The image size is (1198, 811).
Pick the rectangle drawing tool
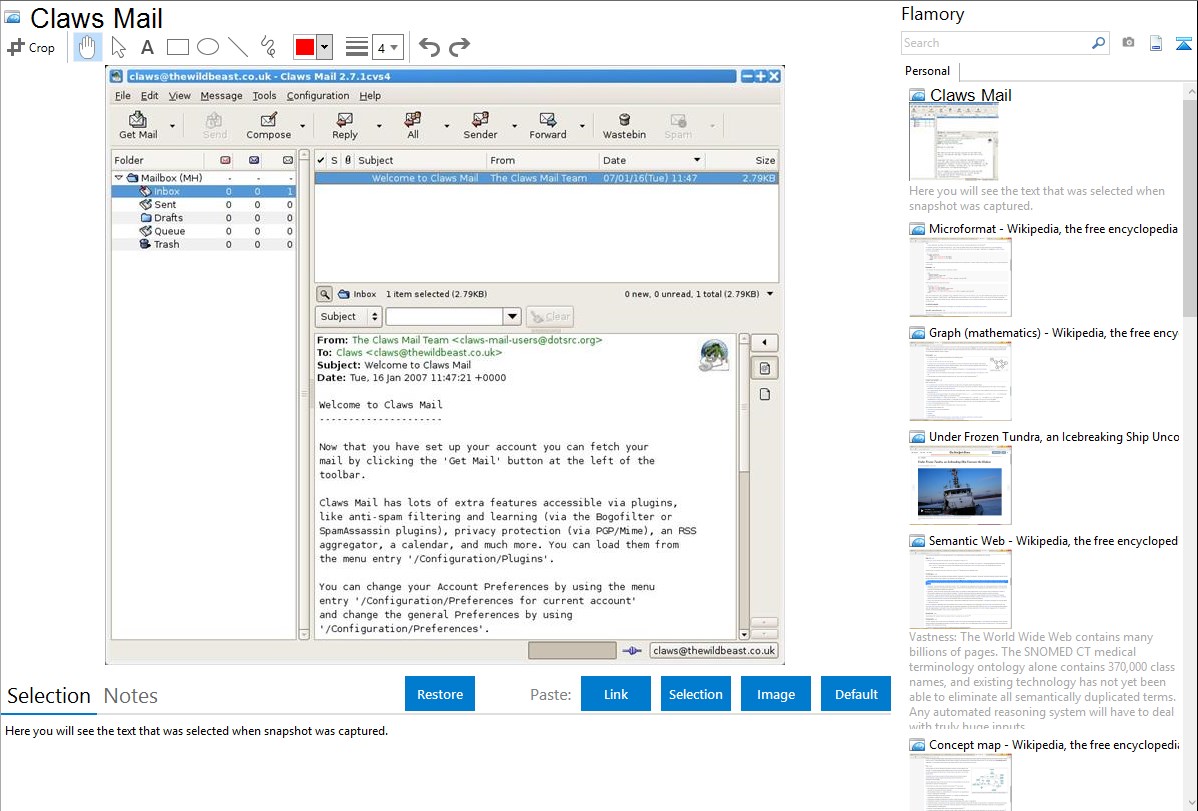click(x=177, y=47)
